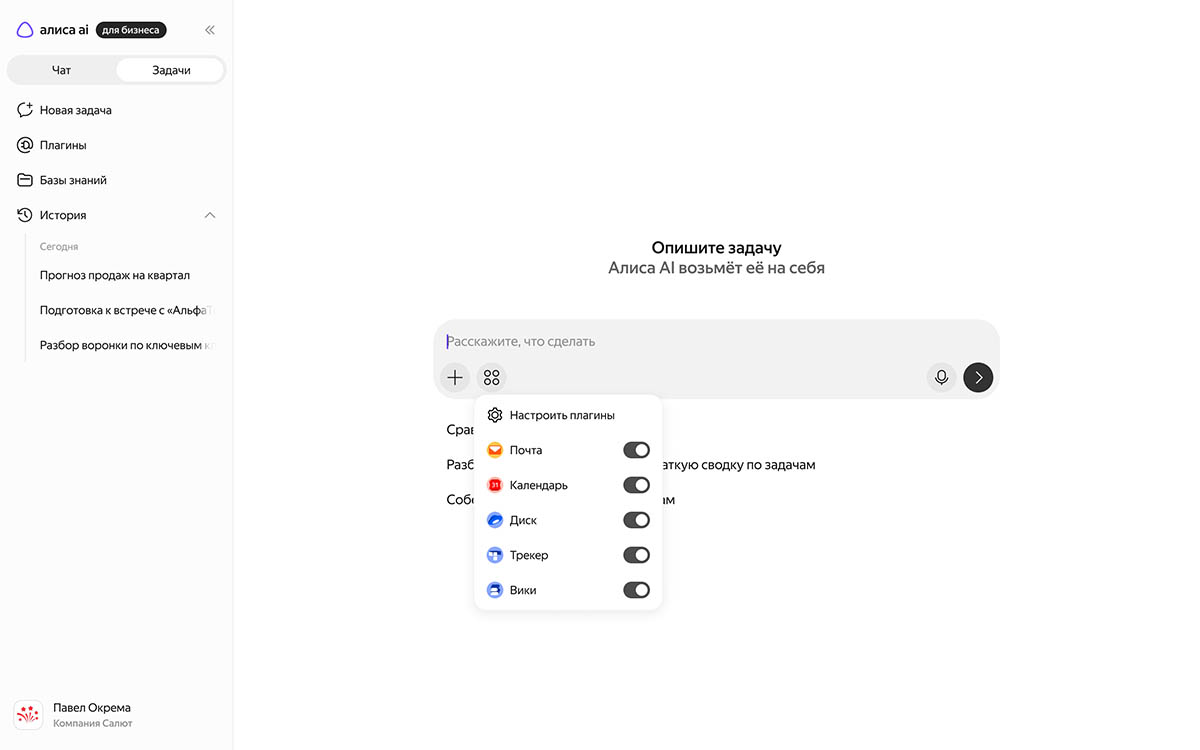
Task: Toggle the Диск plugin switch
Action: (x=636, y=520)
